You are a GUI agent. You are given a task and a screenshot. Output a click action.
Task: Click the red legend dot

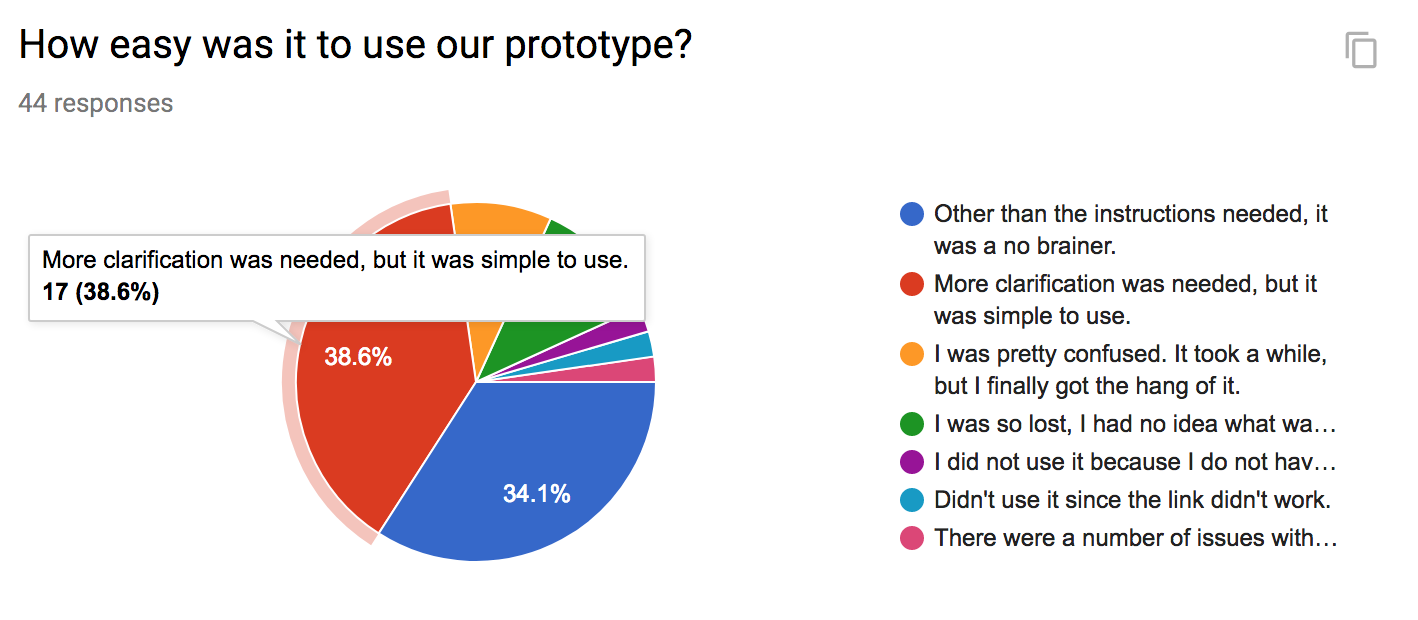[911, 284]
